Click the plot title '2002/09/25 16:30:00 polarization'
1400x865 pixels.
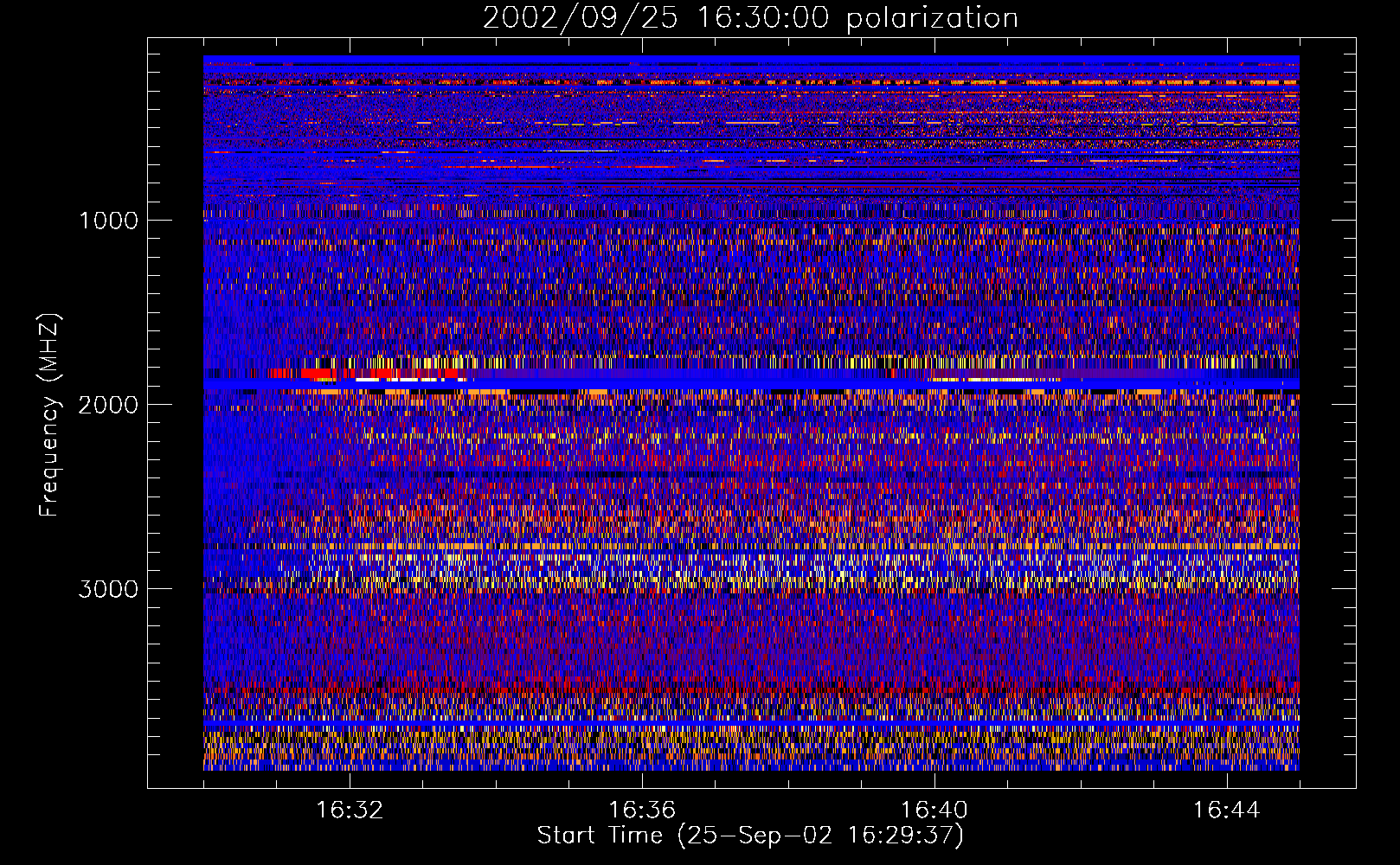click(x=750, y=18)
